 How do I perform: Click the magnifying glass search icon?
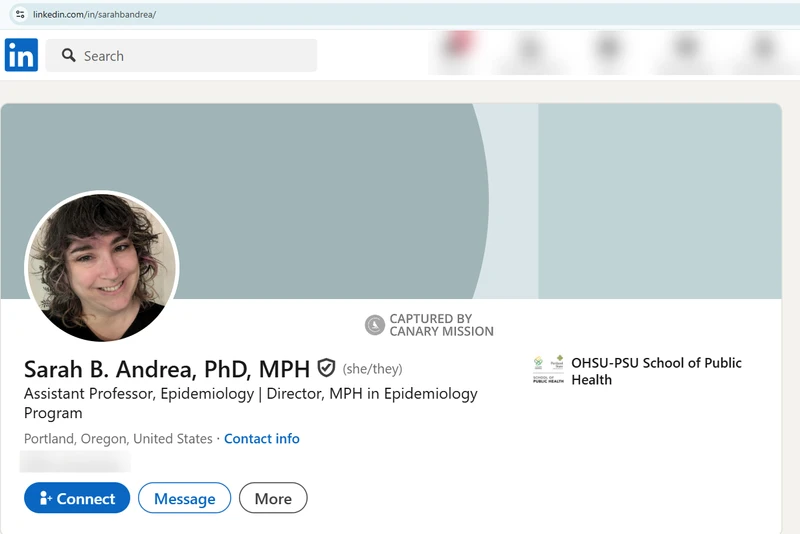(69, 56)
